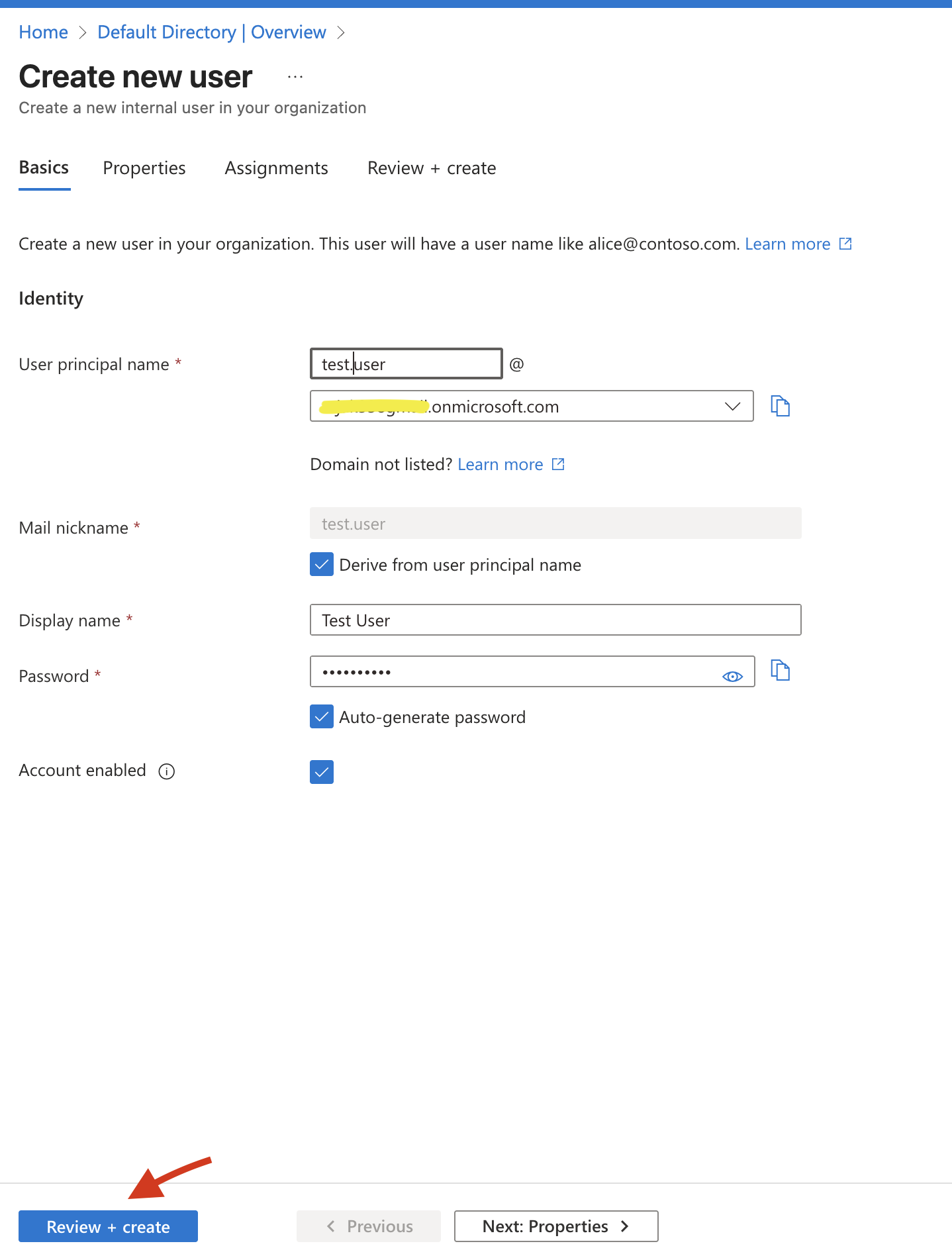Uncheck Derive from user principal name
Screen dimensions: 952x1258
click(322, 565)
